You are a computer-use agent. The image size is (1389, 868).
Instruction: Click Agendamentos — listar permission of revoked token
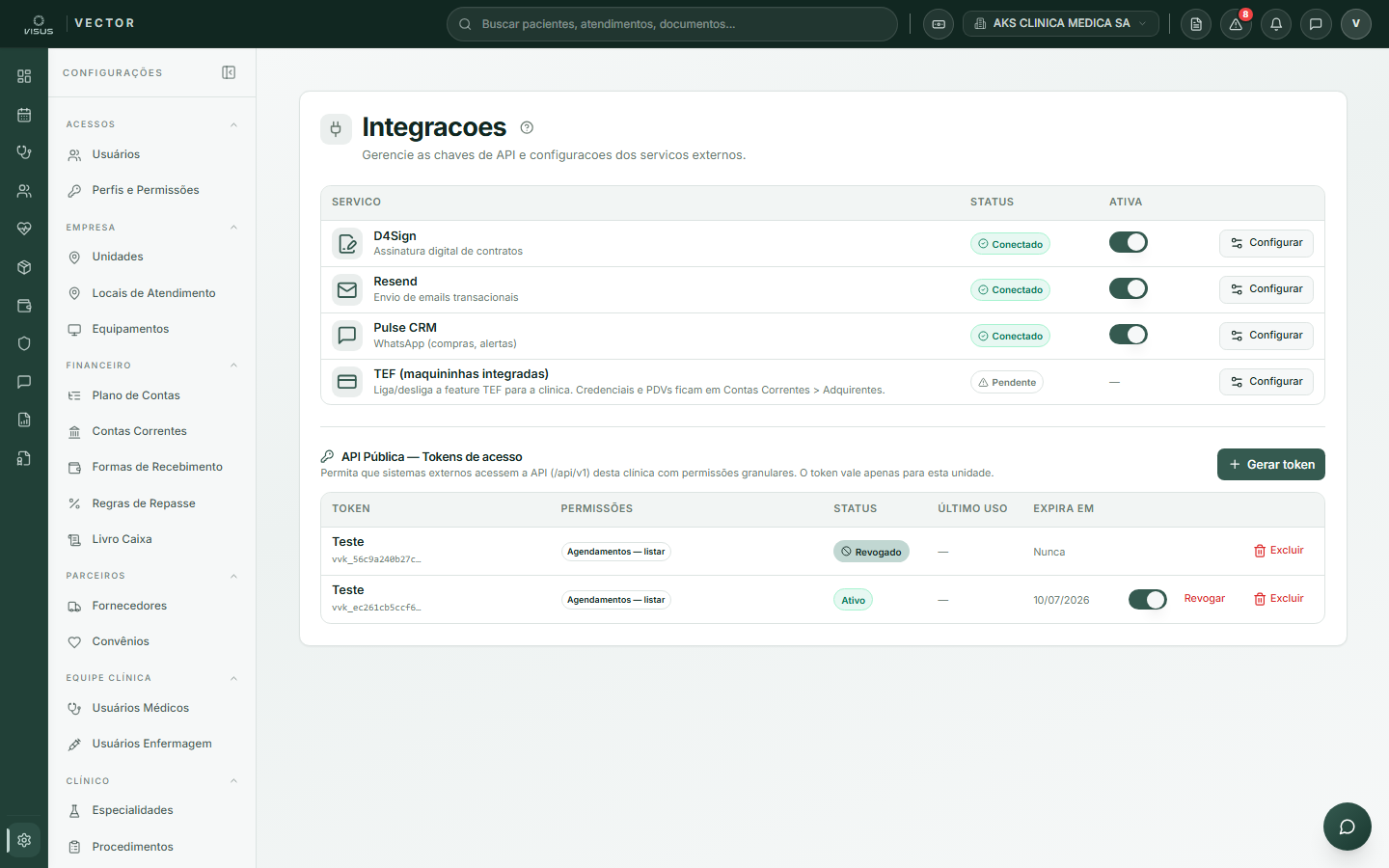pyautogui.click(x=615, y=552)
